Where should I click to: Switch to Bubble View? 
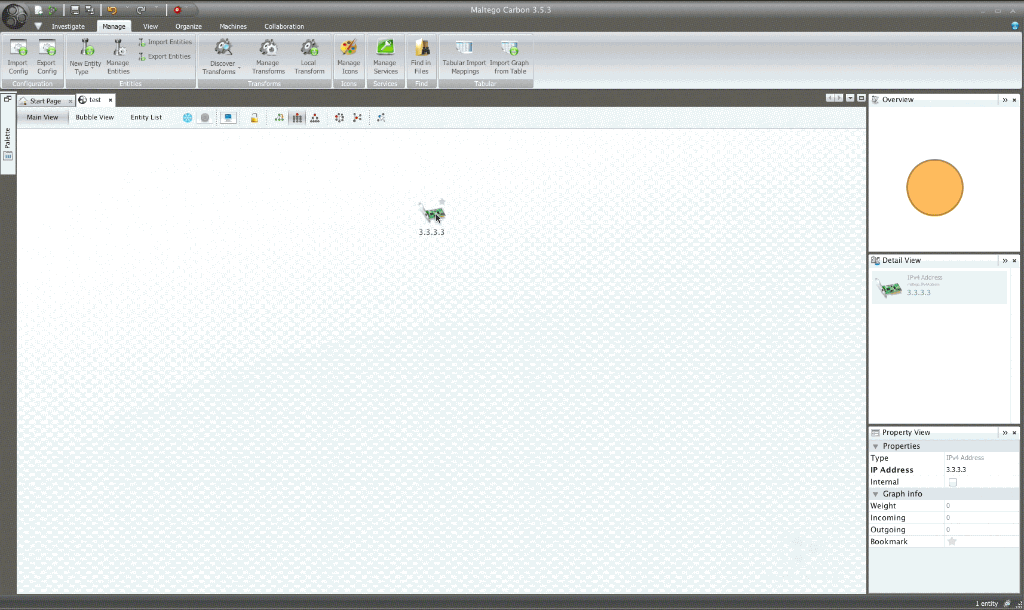pyautogui.click(x=94, y=117)
